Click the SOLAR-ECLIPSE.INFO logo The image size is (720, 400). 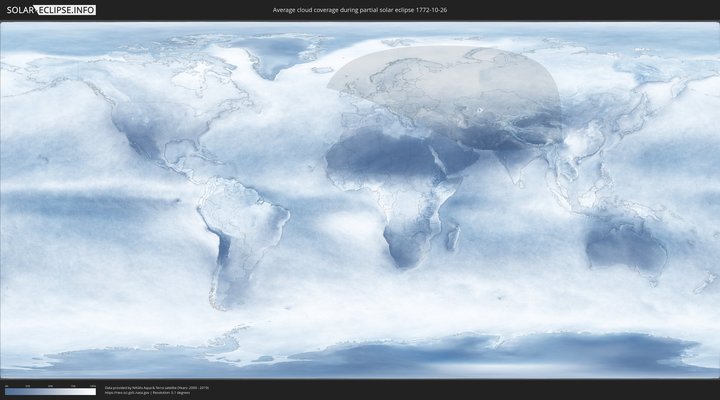[51, 10]
